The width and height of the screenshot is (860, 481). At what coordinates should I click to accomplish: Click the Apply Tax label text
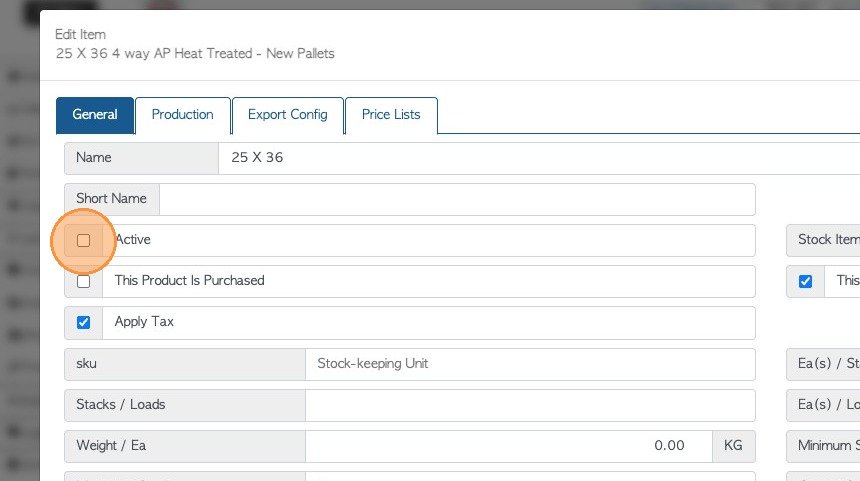coord(145,322)
